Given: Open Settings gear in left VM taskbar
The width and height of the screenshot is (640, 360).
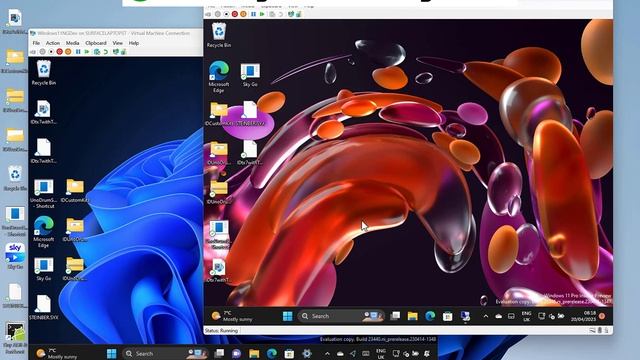Looking at the screenshot, I should [307, 353].
